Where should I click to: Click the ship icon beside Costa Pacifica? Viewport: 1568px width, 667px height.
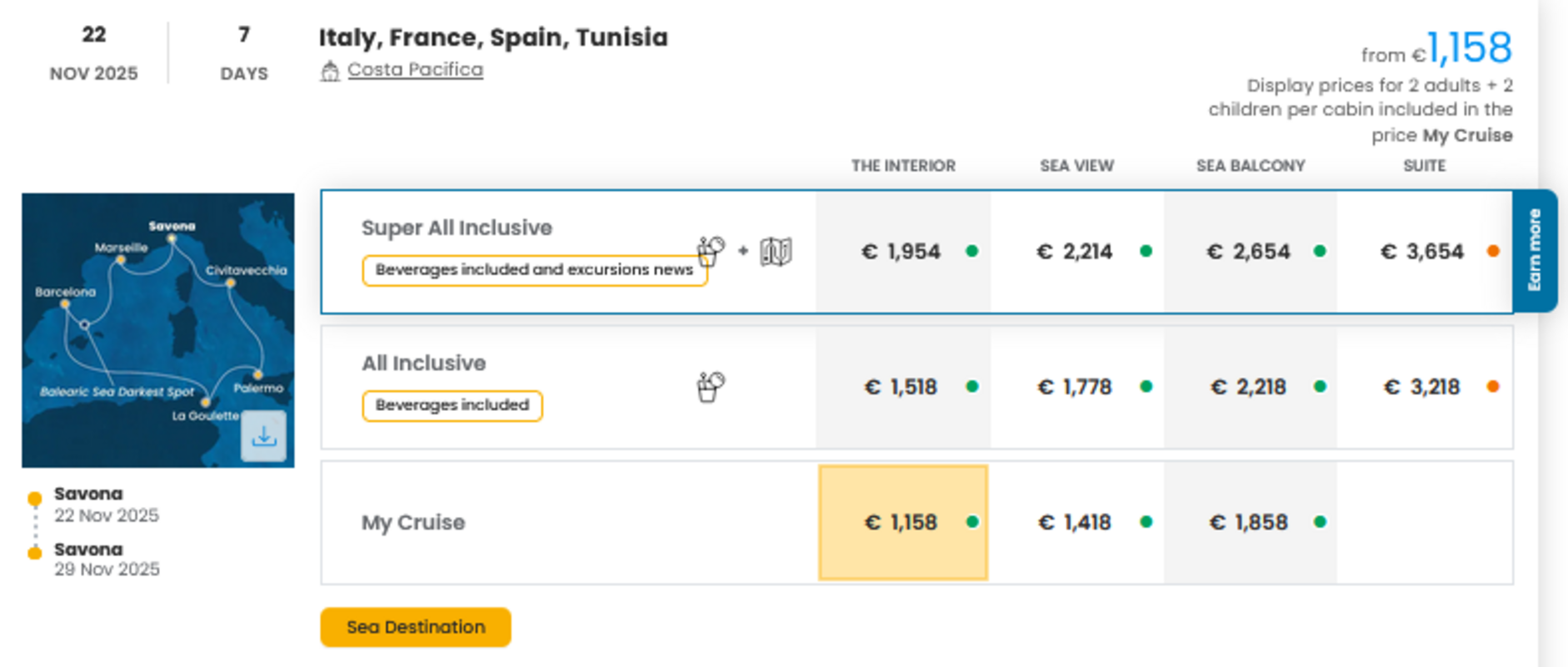[330, 71]
